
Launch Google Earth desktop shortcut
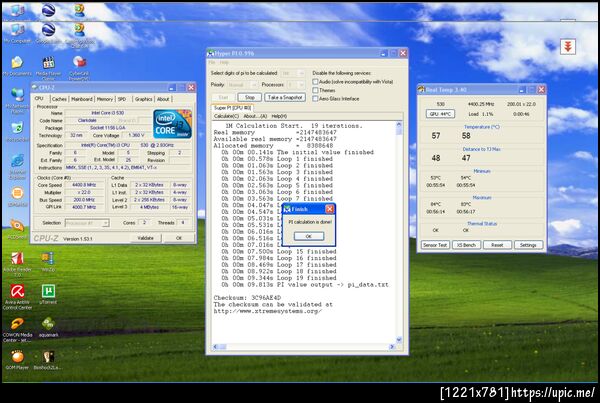click(48, 32)
